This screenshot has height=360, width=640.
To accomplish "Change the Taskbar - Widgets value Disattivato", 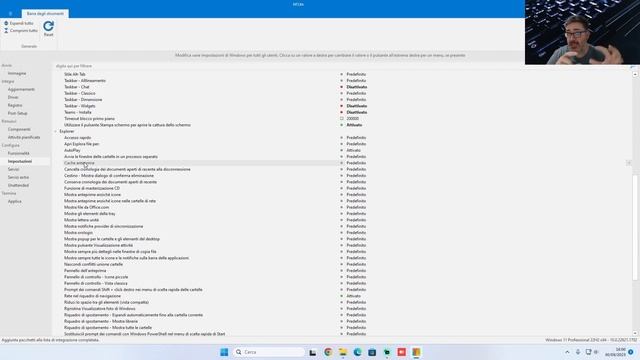I will click(357, 106).
